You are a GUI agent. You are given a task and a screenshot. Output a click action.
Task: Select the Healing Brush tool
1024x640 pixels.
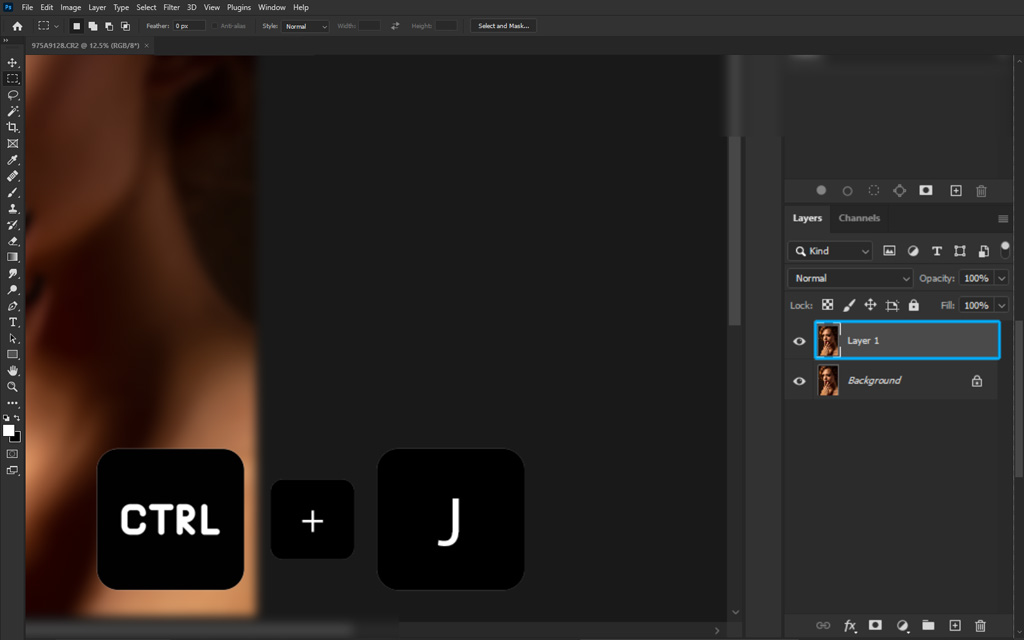click(12, 176)
